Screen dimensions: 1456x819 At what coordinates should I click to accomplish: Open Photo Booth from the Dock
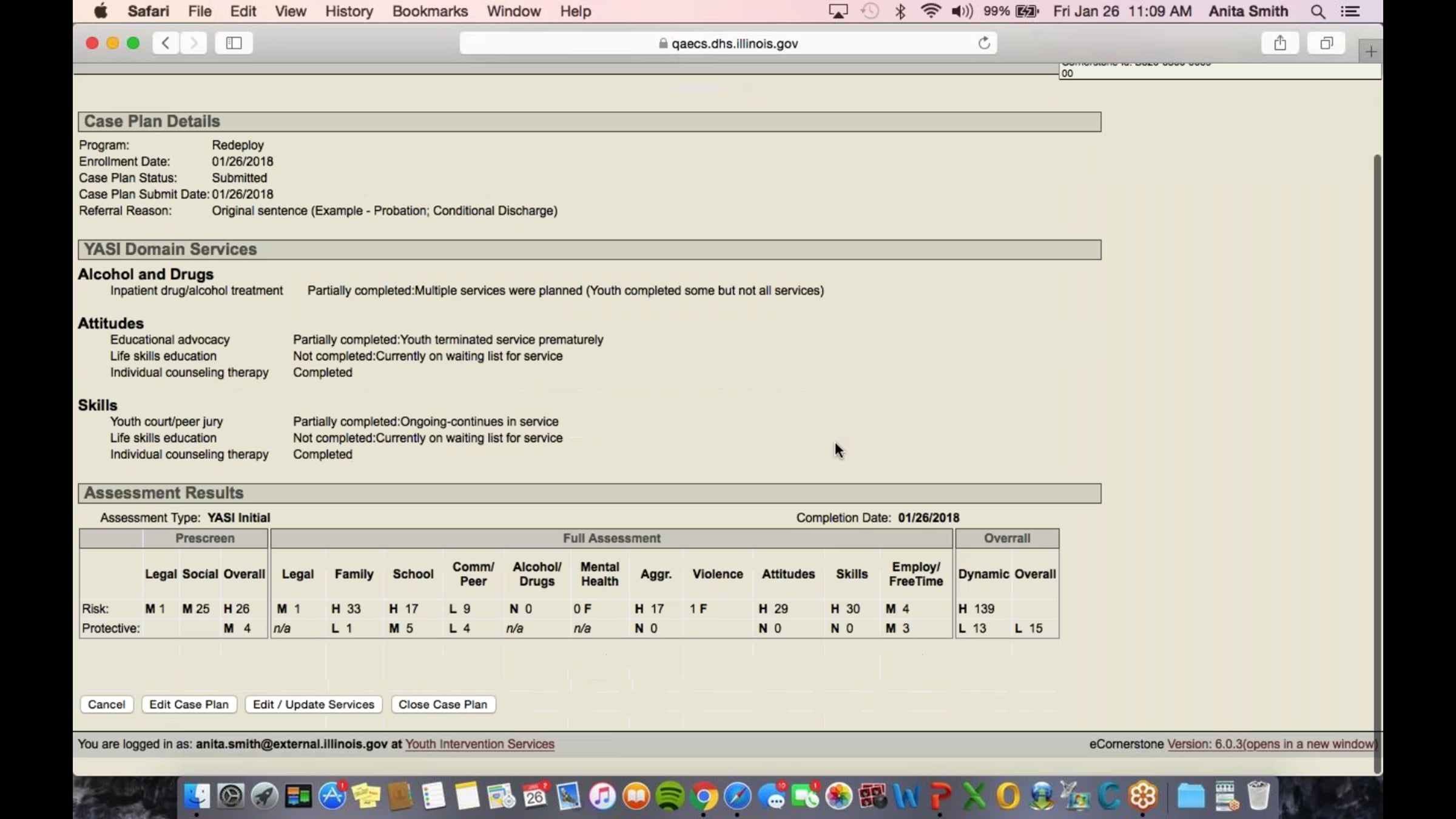(873, 796)
